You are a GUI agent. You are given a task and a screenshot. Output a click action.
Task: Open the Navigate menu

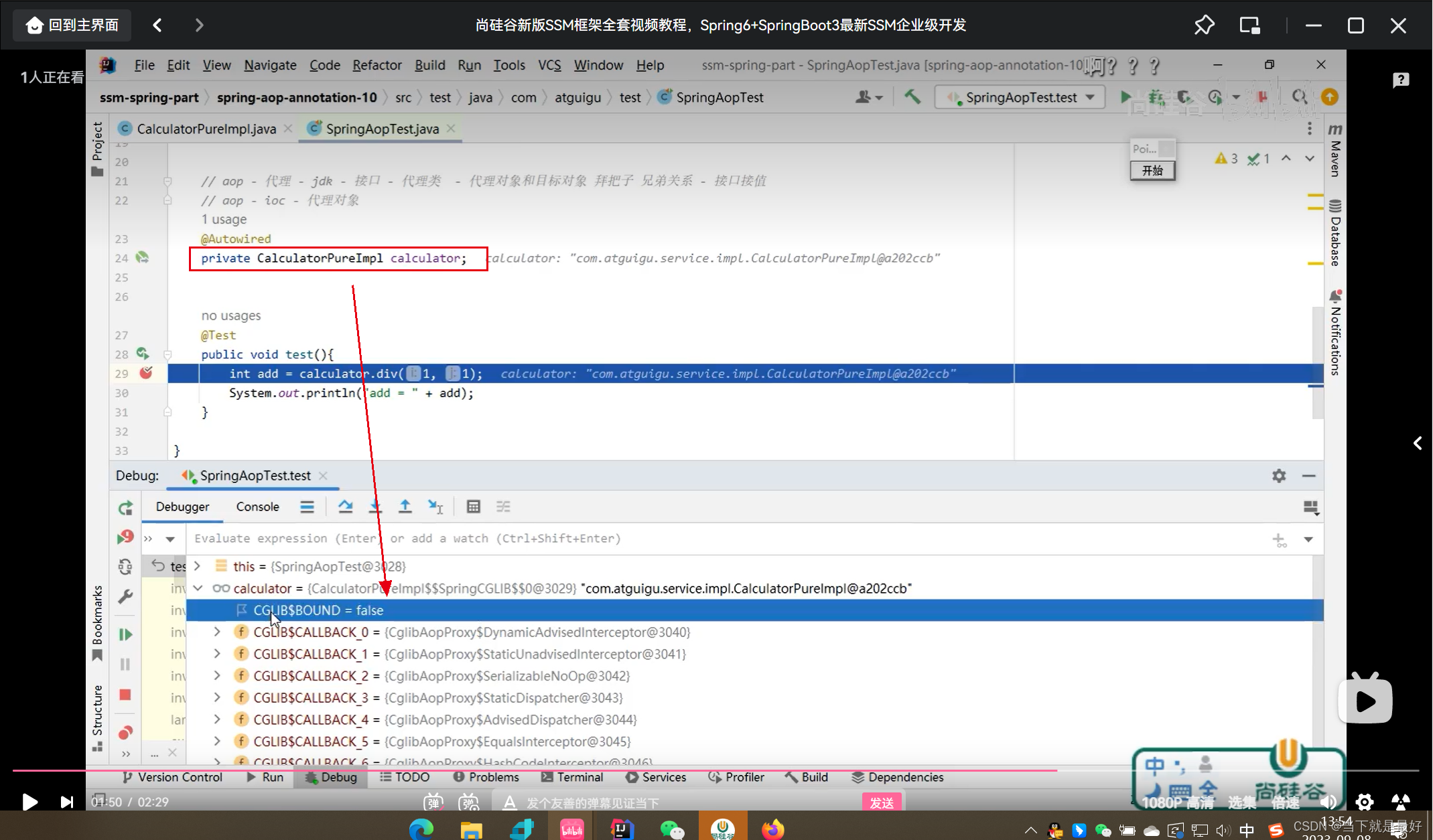[270, 65]
